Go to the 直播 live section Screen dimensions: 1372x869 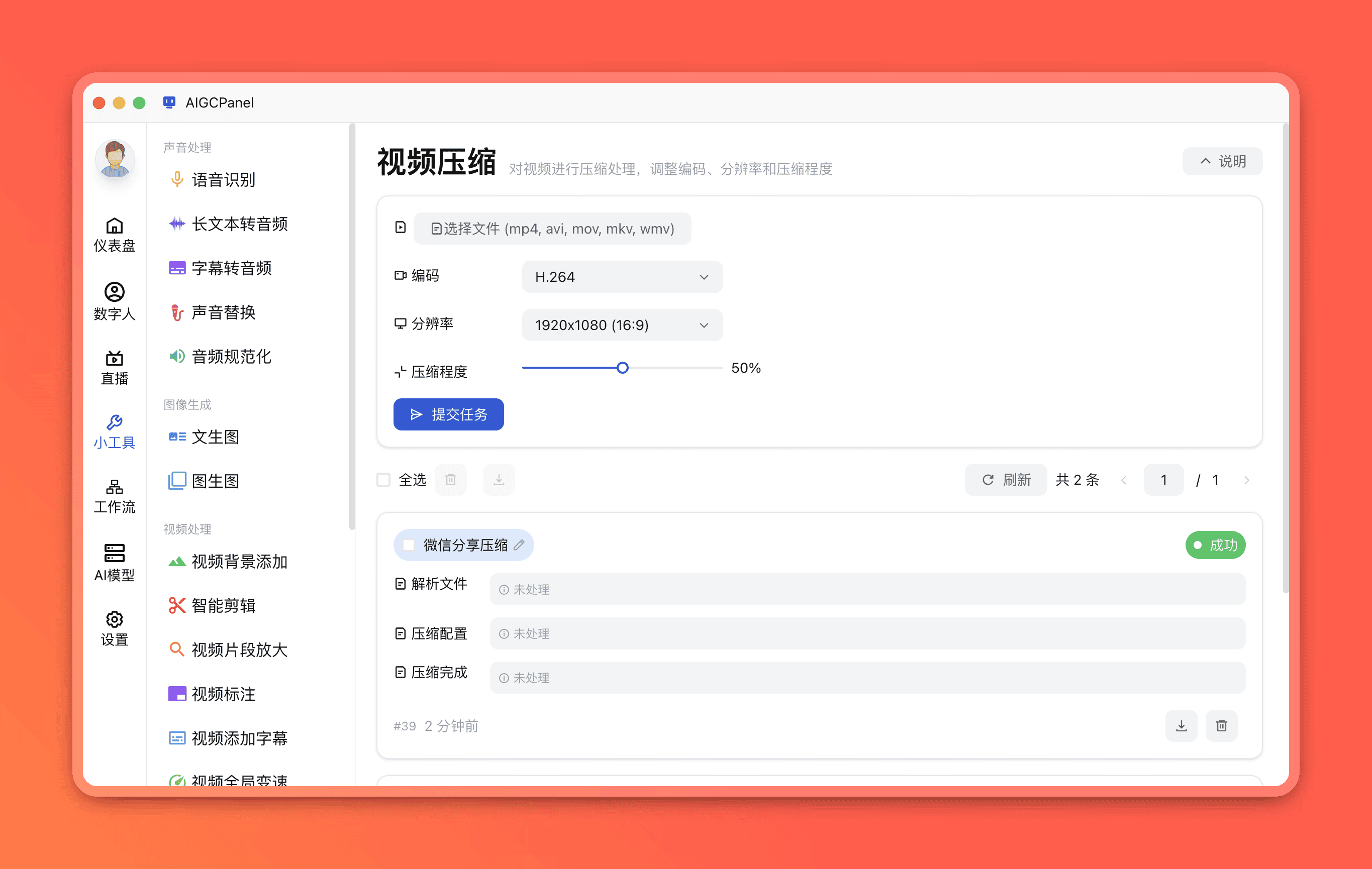pos(114,368)
